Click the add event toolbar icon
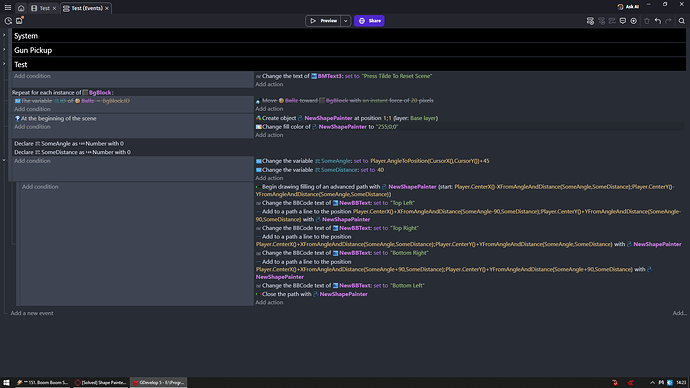This screenshot has height=388, width=690. click(590, 21)
